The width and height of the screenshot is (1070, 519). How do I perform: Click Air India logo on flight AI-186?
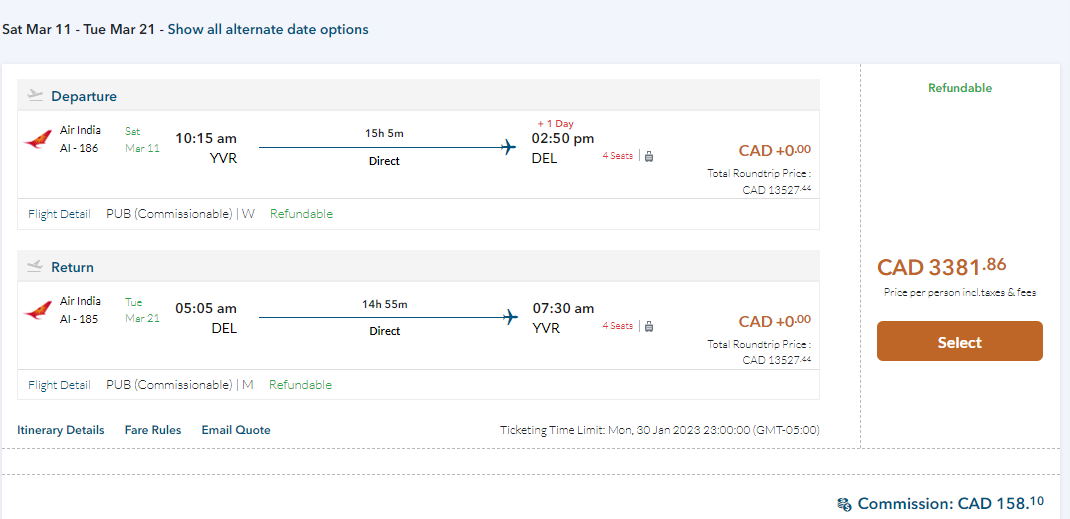pos(38,139)
